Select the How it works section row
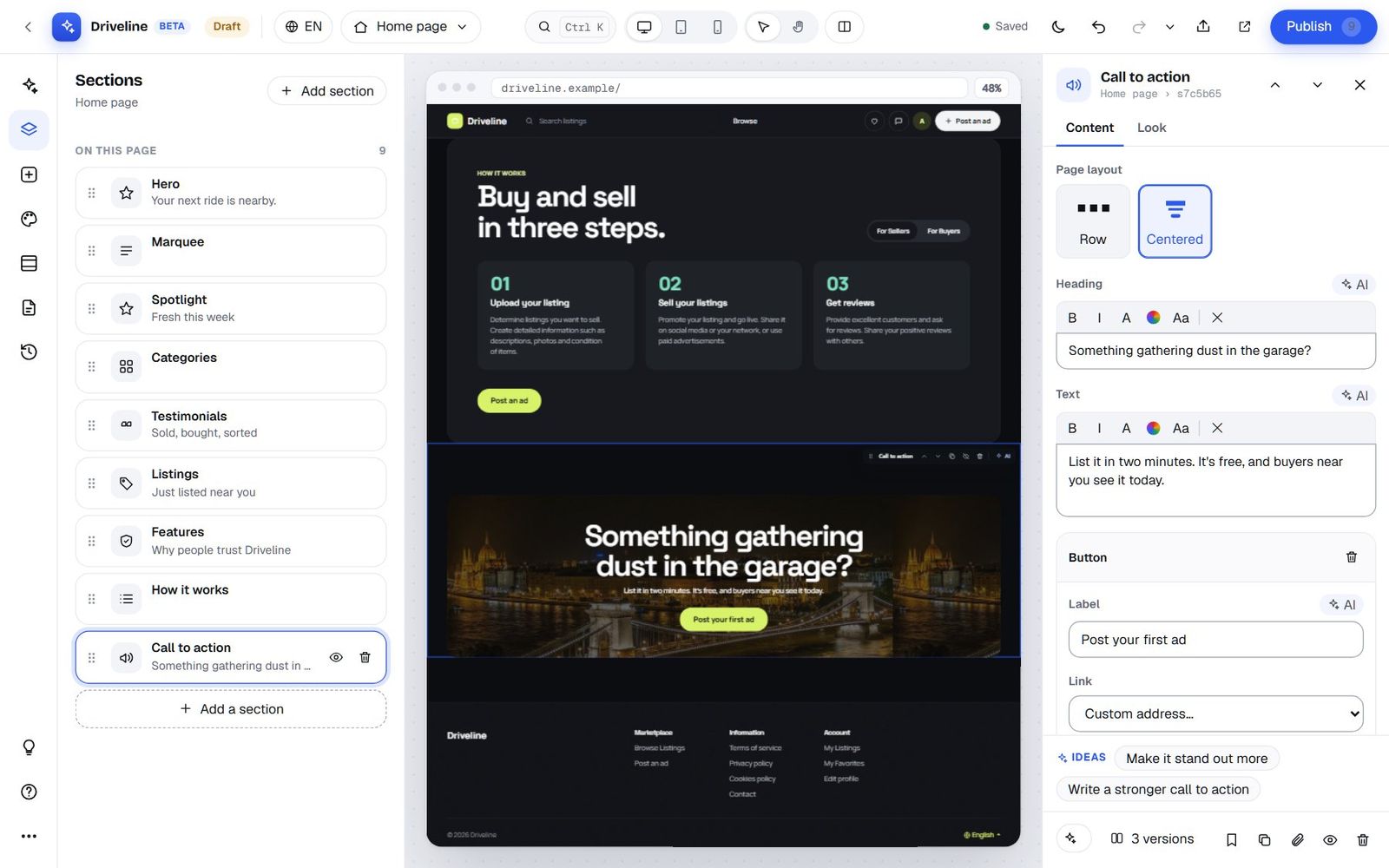Viewport: 1389px width, 868px height. [231, 598]
